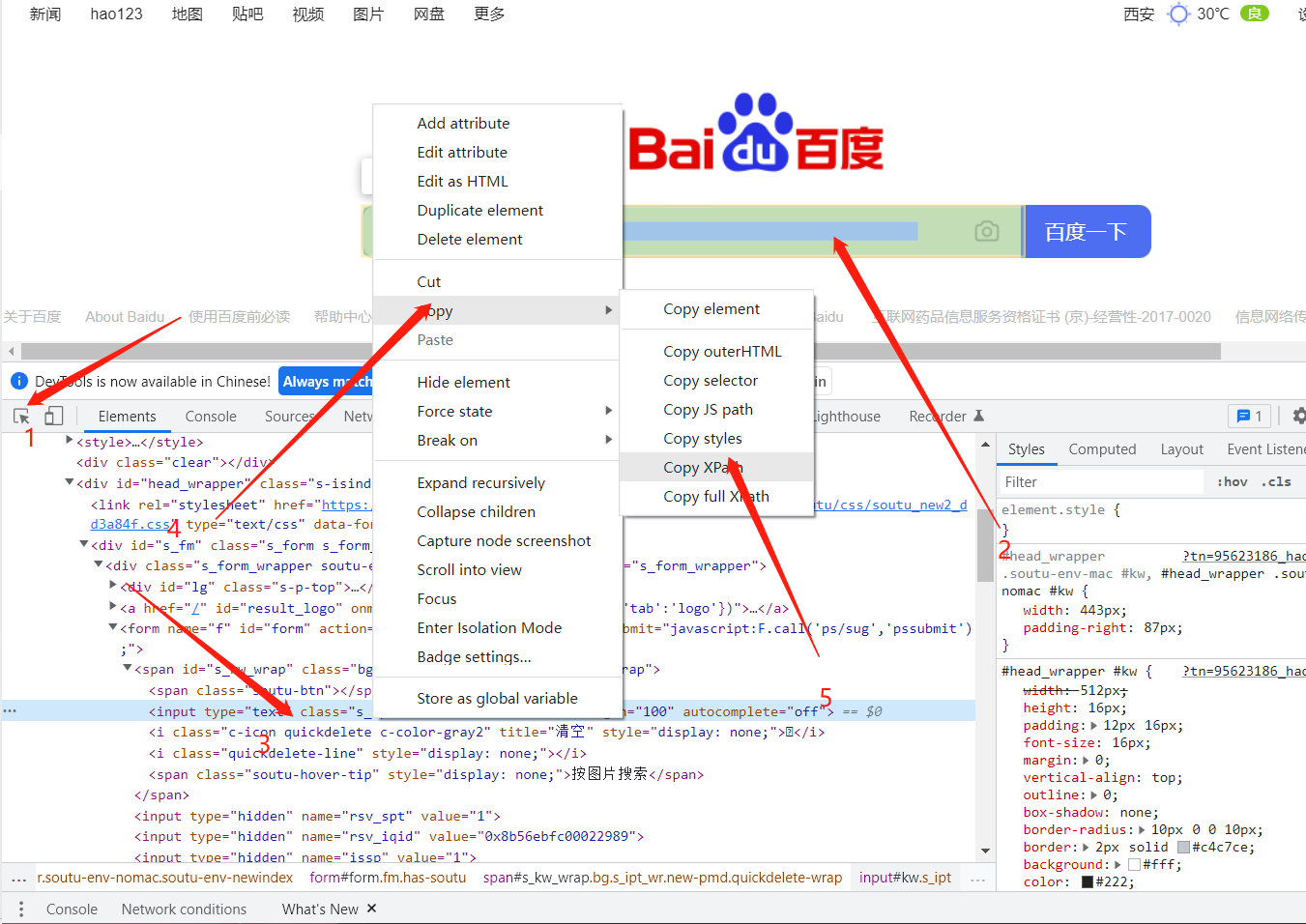Collapse the div class="s_form_wrapper" node
This screenshot has width=1306, height=924.
tap(98, 564)
